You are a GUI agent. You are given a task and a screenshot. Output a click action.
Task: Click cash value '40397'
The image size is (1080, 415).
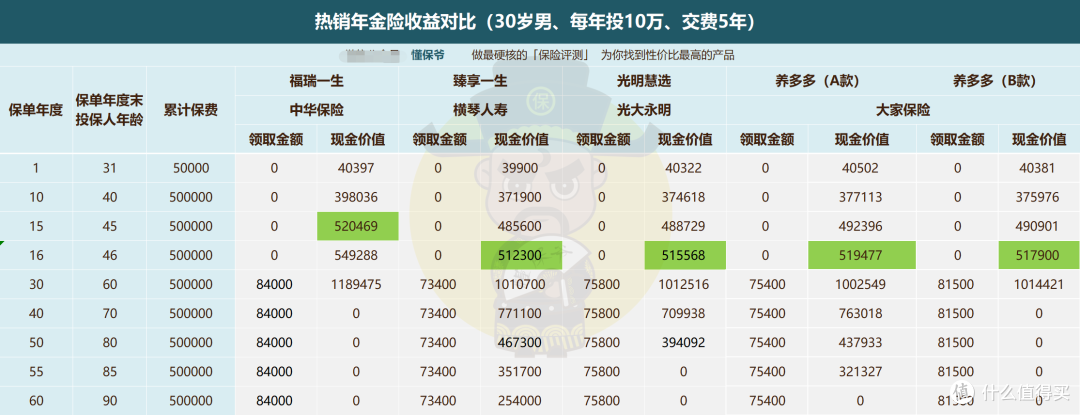point(357,168)
